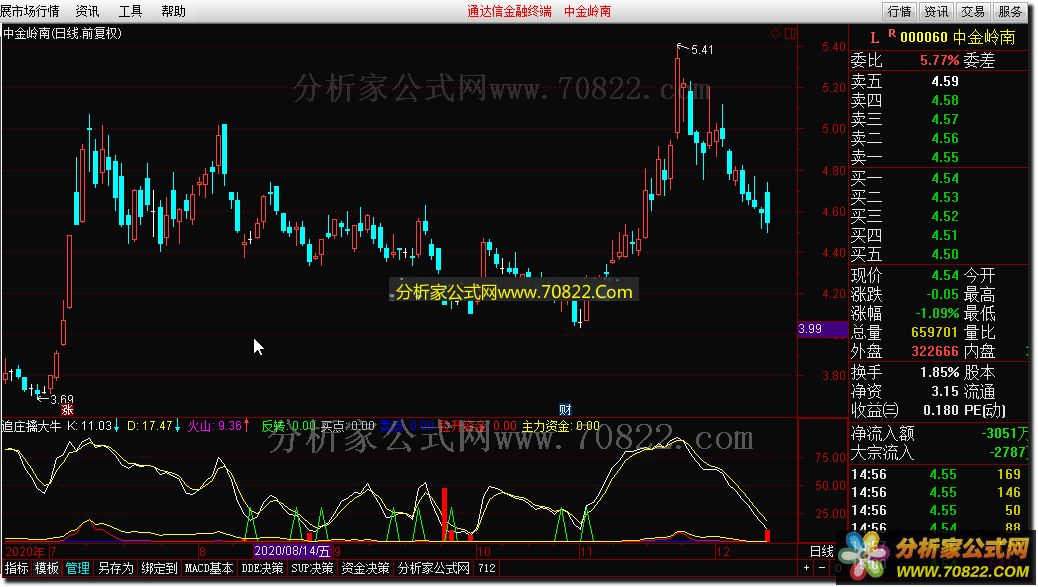Open the 展市场行情 menu
Screen dimensions: 1038x587
pyautogui.click(x=30, y=11)
